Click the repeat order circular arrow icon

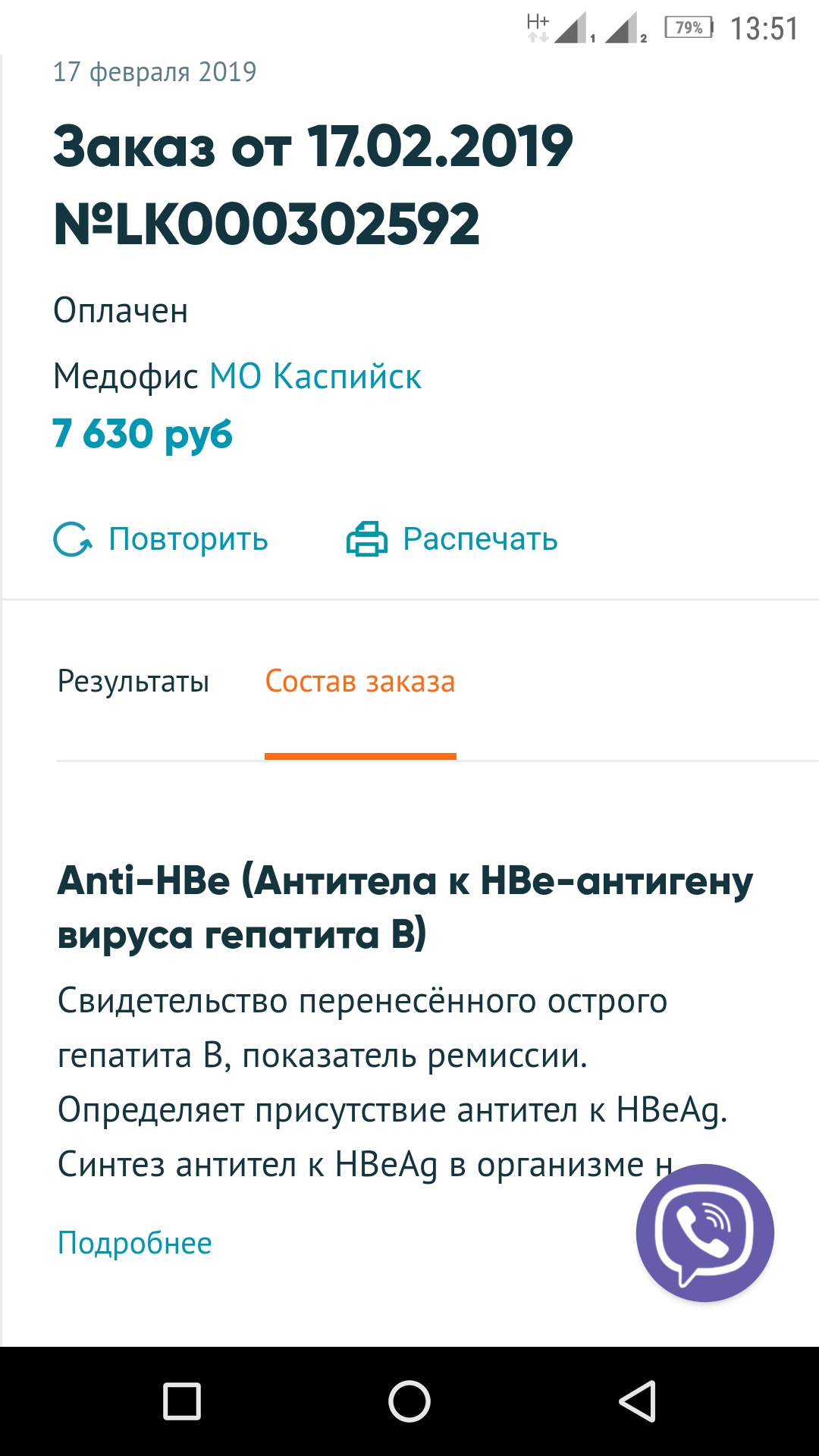73,540
